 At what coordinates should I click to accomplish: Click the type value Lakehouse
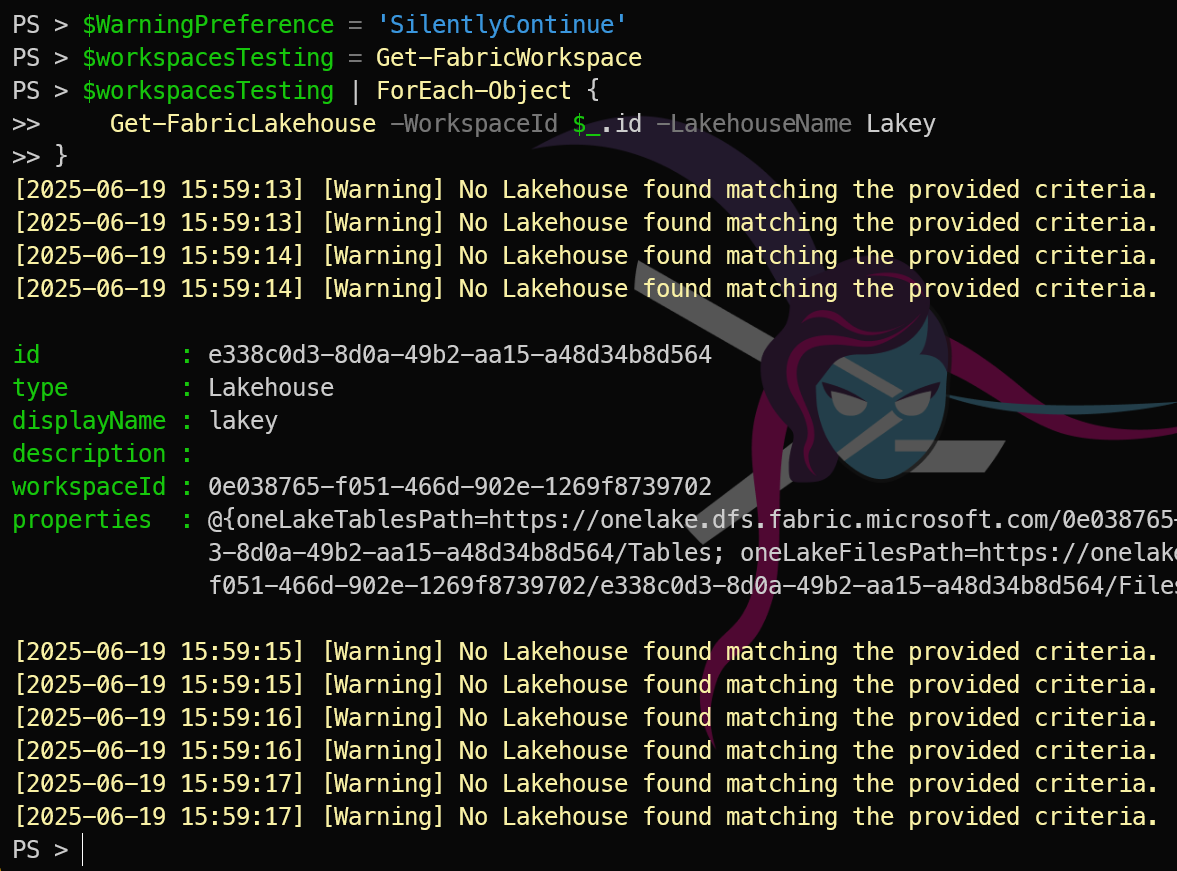pos(270,387)
